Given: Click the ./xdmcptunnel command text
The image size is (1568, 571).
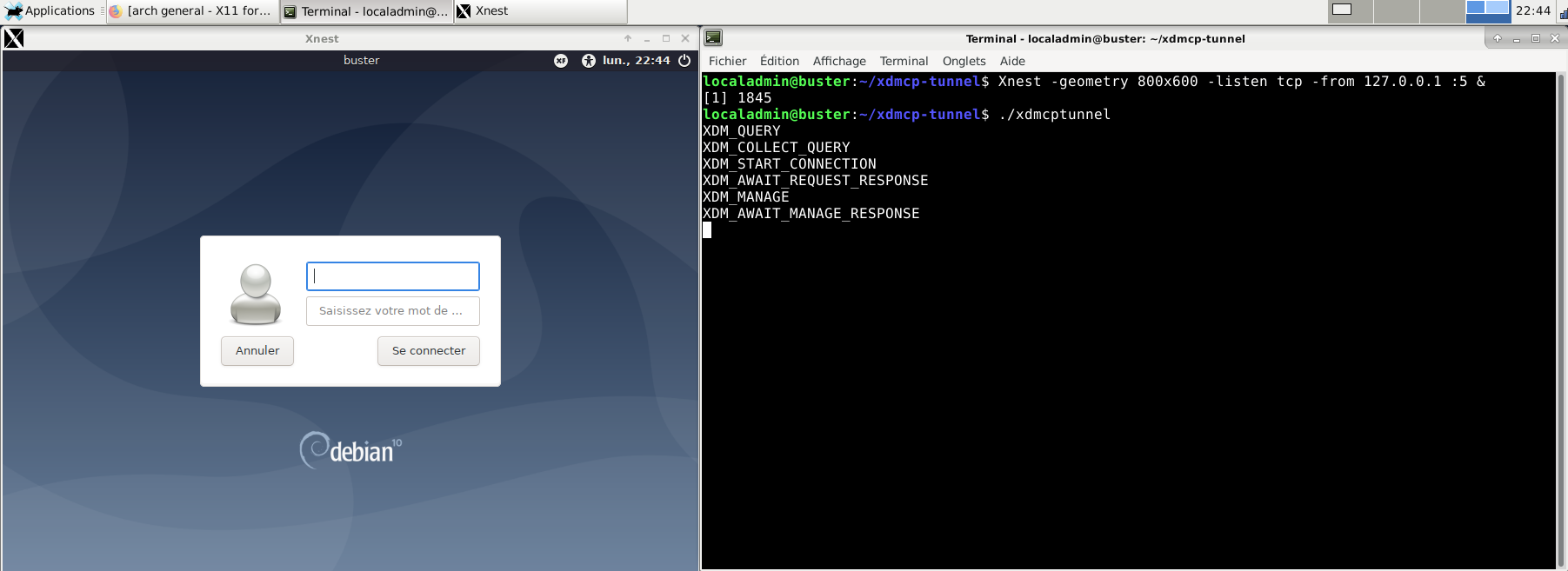Looking at the screenshot, I should pyautogui.click(x=1055, y=115).
